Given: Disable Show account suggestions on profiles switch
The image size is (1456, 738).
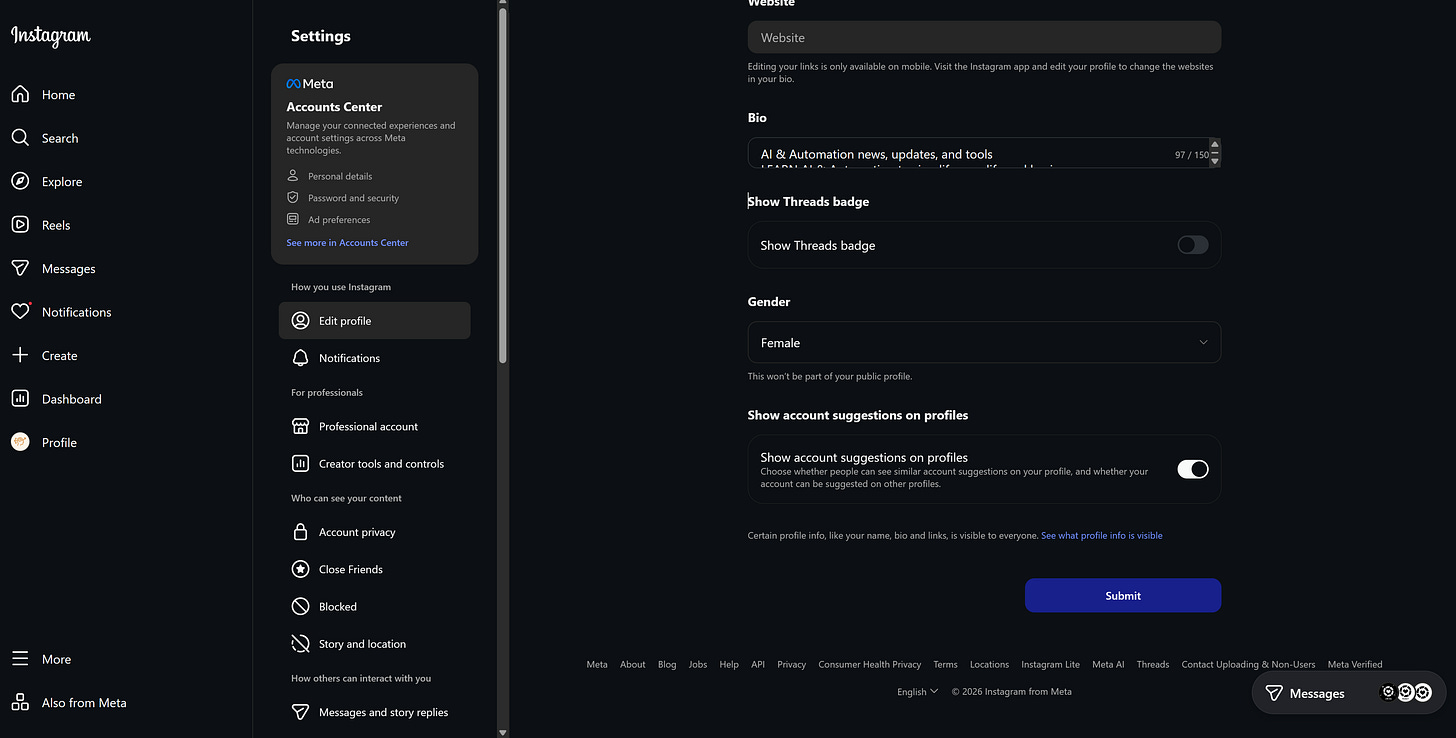Looking at the screenshot, I should 1192,469.
